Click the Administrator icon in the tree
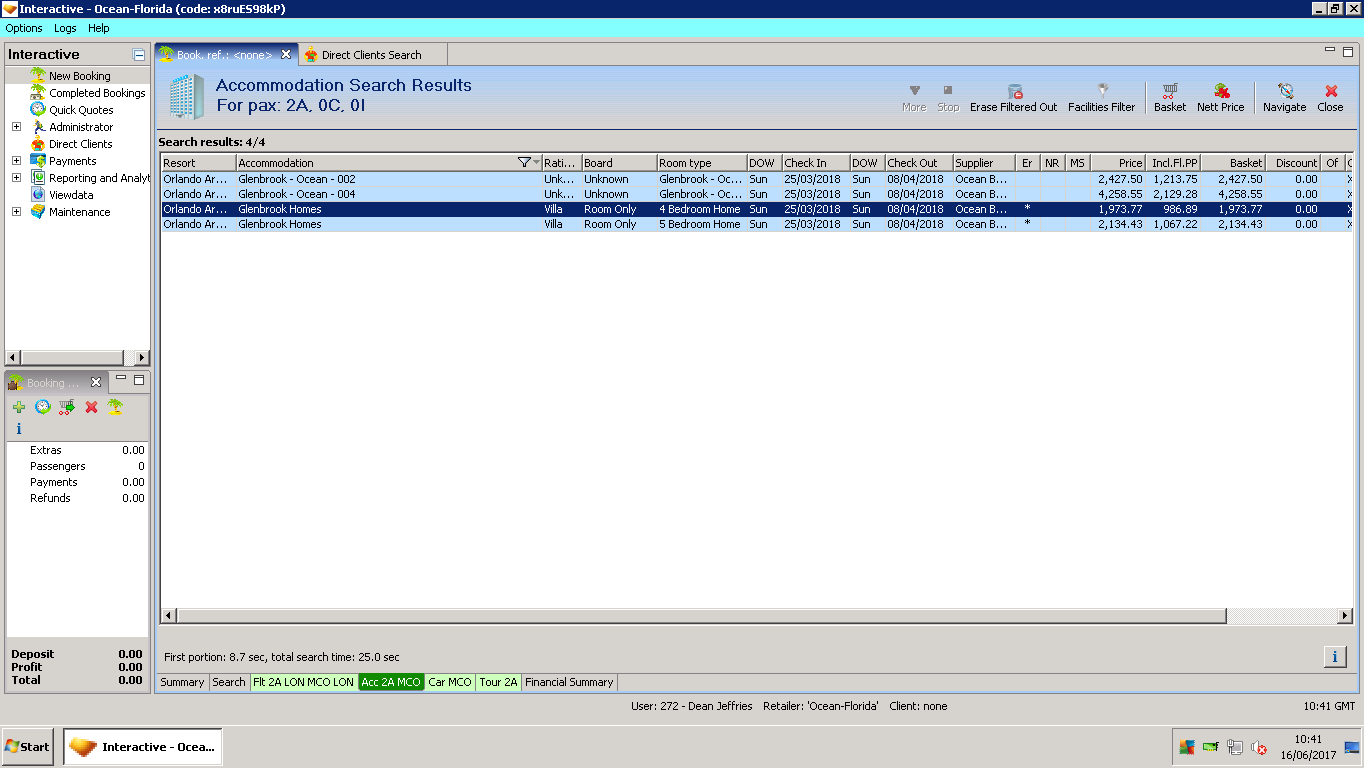The height and width of the screenshot is (768, 1364). [x=38, y=127]
